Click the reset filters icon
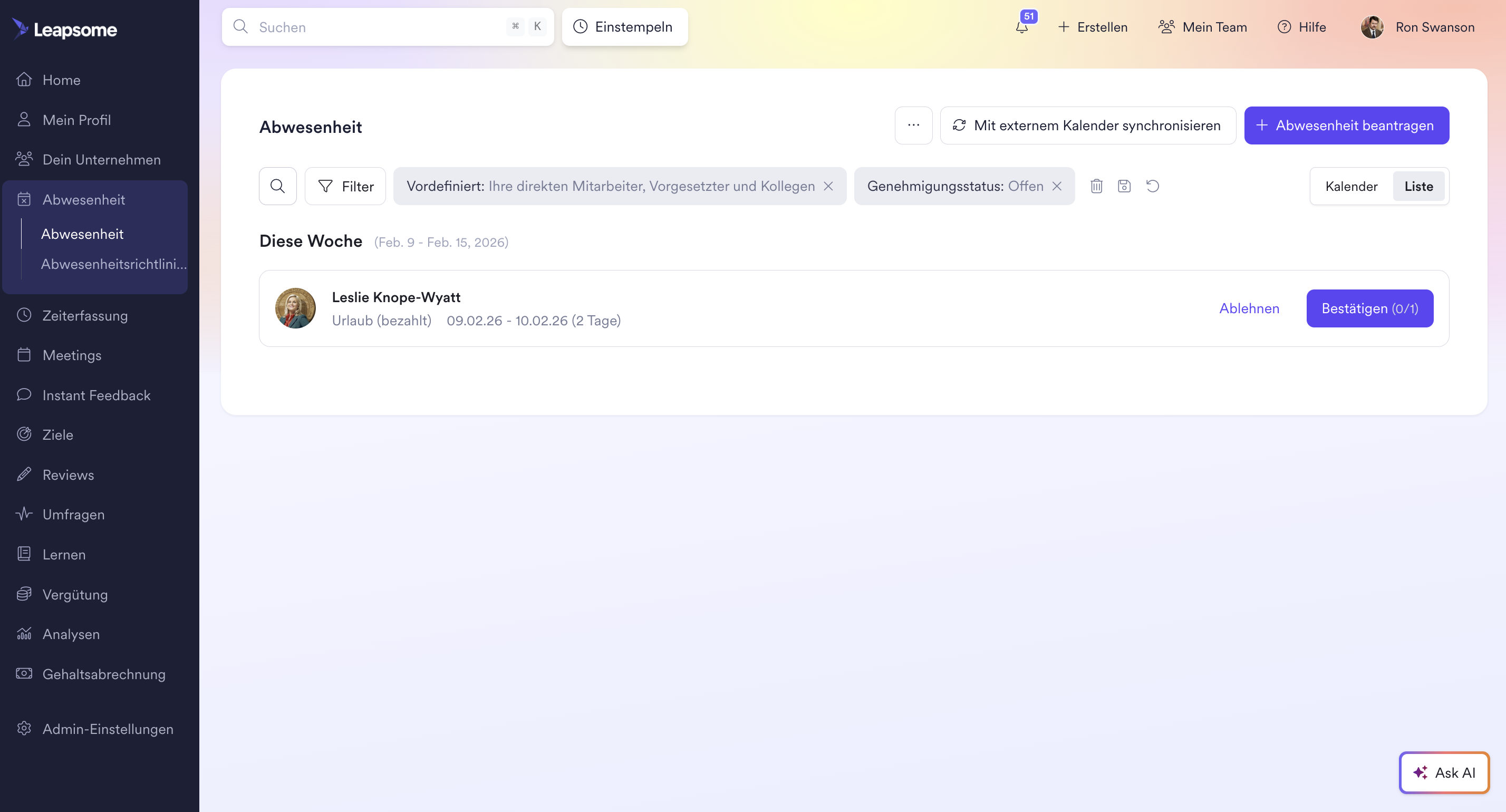The width and height of the screenshot is (1506, 812). [x=1152, y=186]
